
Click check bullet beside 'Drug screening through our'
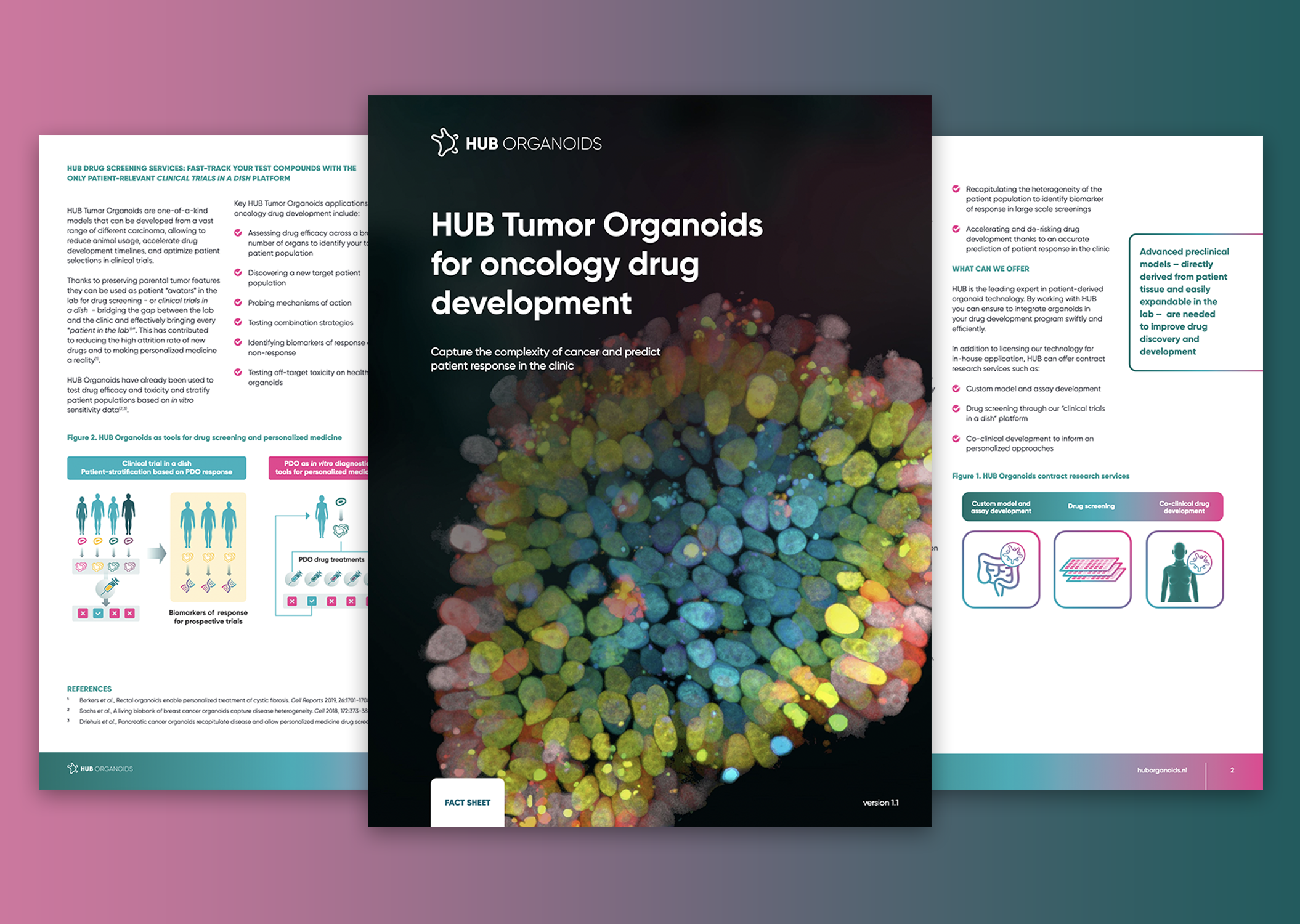[956, 408]
